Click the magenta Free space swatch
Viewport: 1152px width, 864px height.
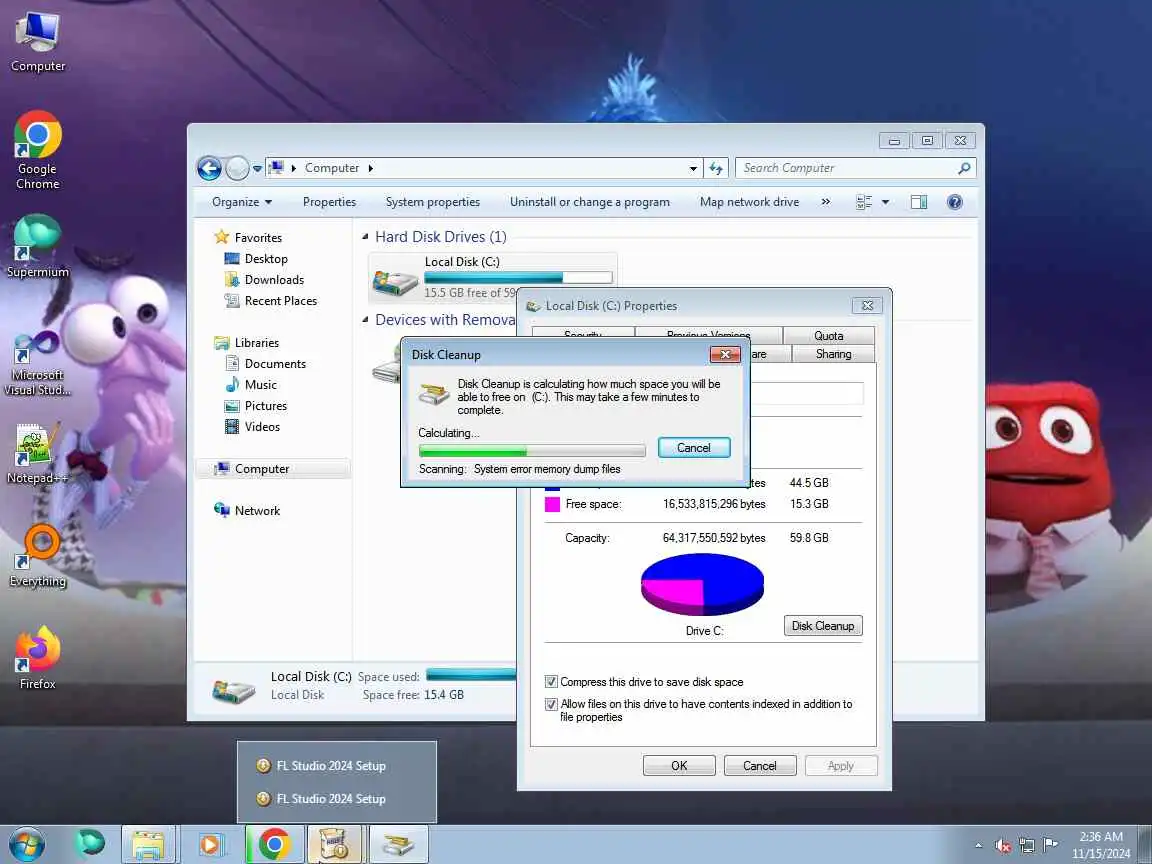552,504
